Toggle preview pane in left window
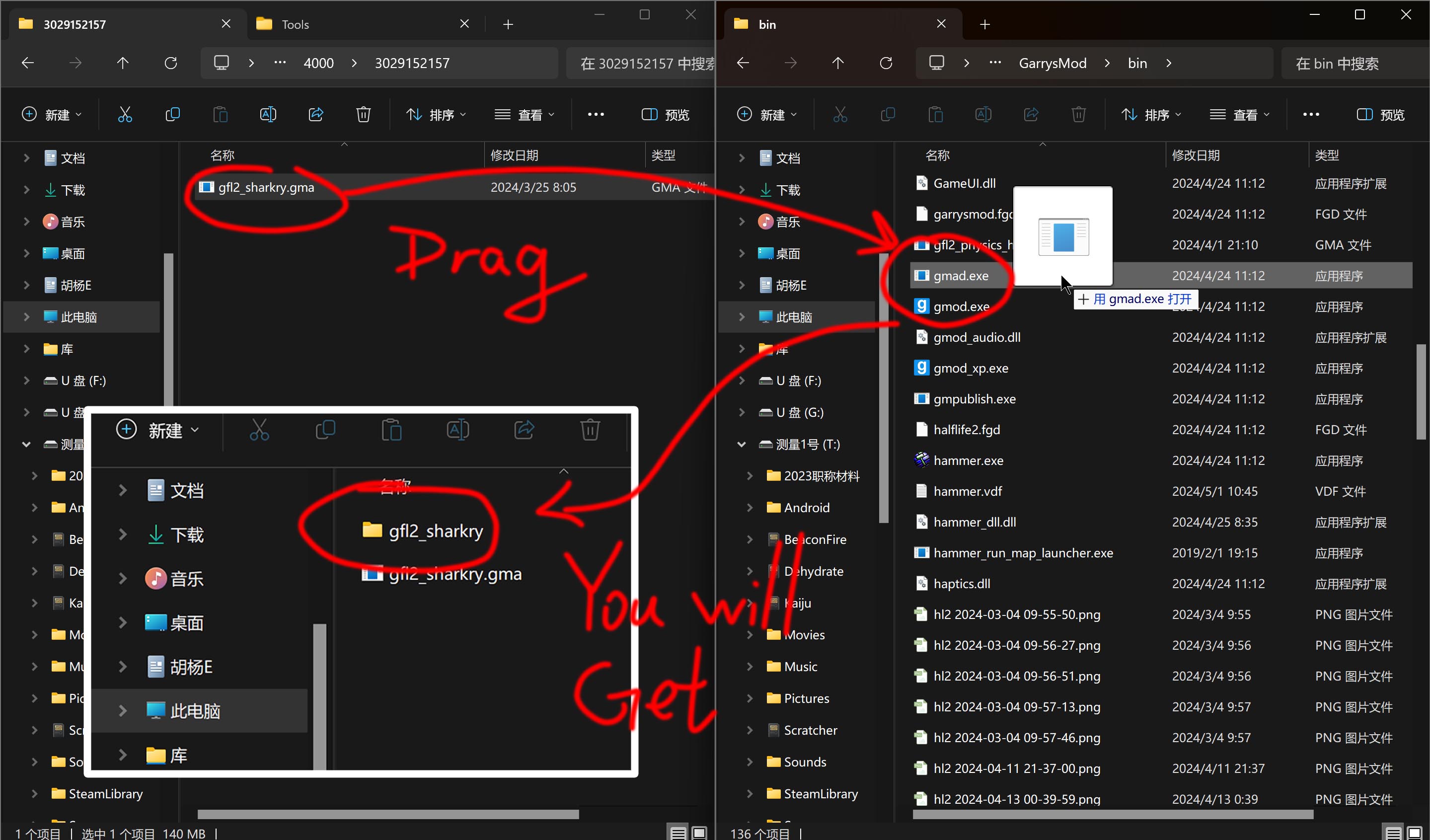Viewport: 1430px width, 840px height. coord(665,115)
